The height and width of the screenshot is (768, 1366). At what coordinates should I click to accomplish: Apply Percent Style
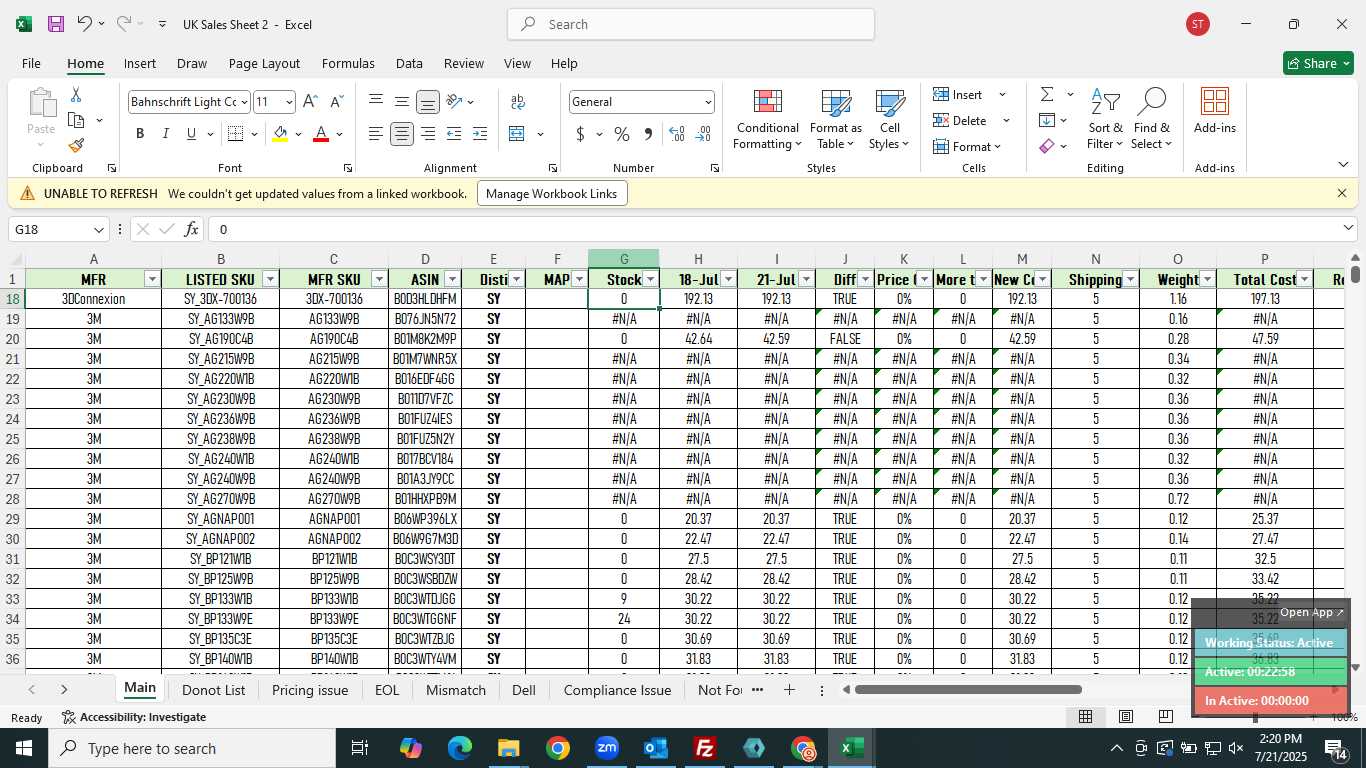[622, 134]
